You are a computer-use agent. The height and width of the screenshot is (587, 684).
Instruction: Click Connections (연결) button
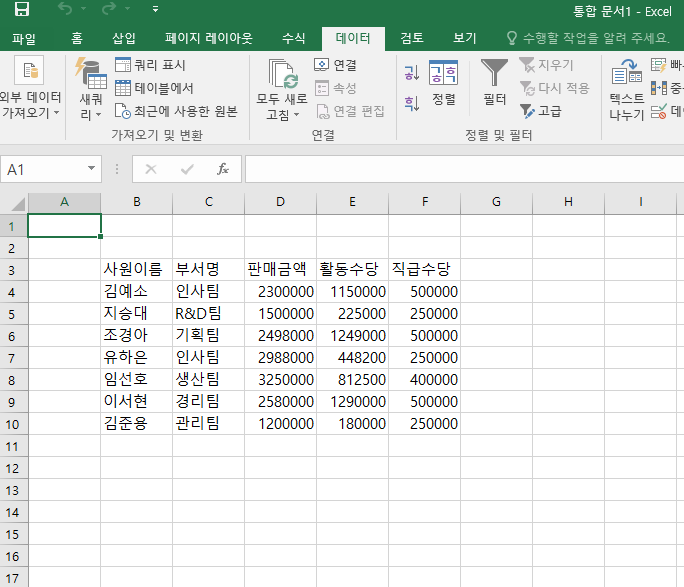point(336,65)
